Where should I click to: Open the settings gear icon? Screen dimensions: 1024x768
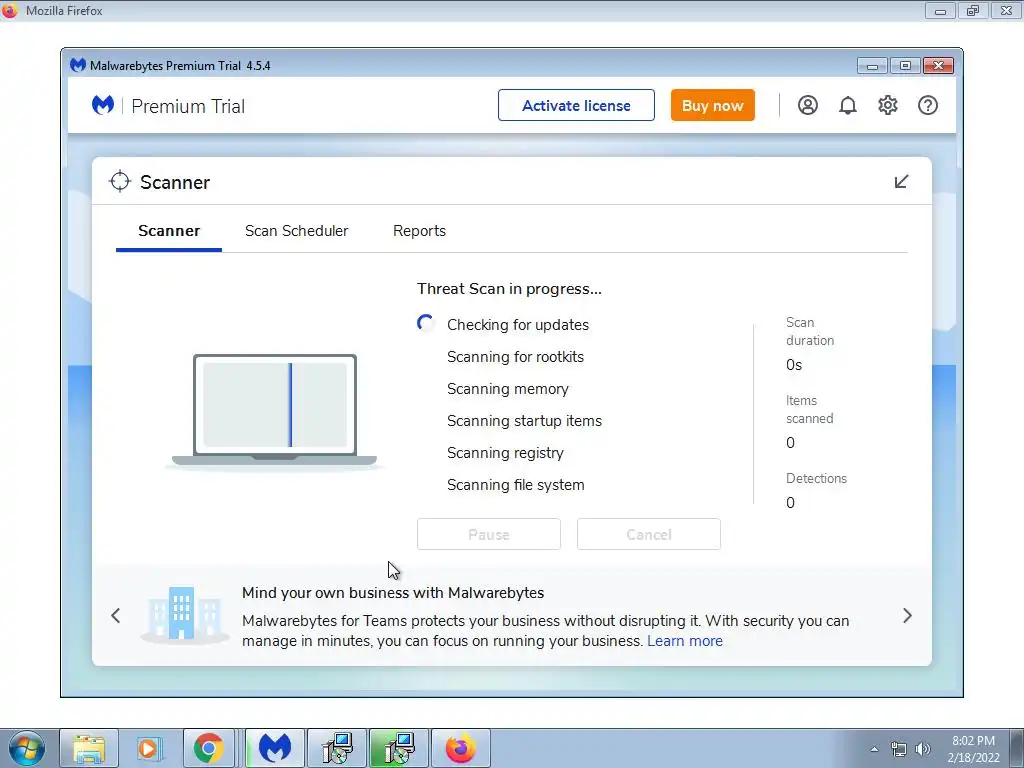[x=888, y=105]
